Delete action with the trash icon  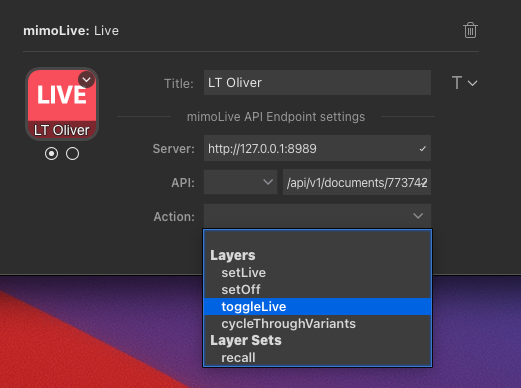[470, 30]
